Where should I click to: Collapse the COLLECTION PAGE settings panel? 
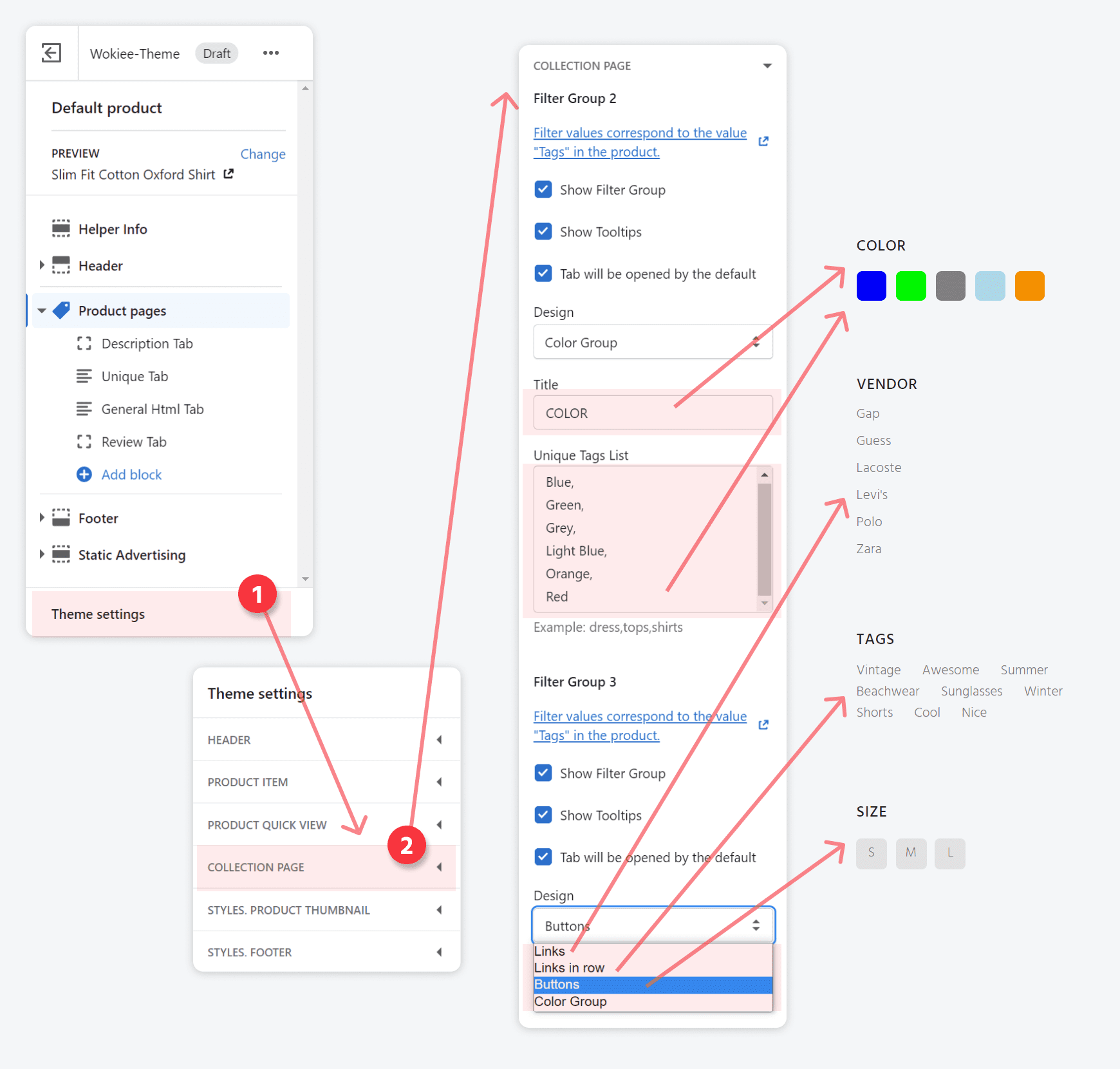[x=767, y=65]
